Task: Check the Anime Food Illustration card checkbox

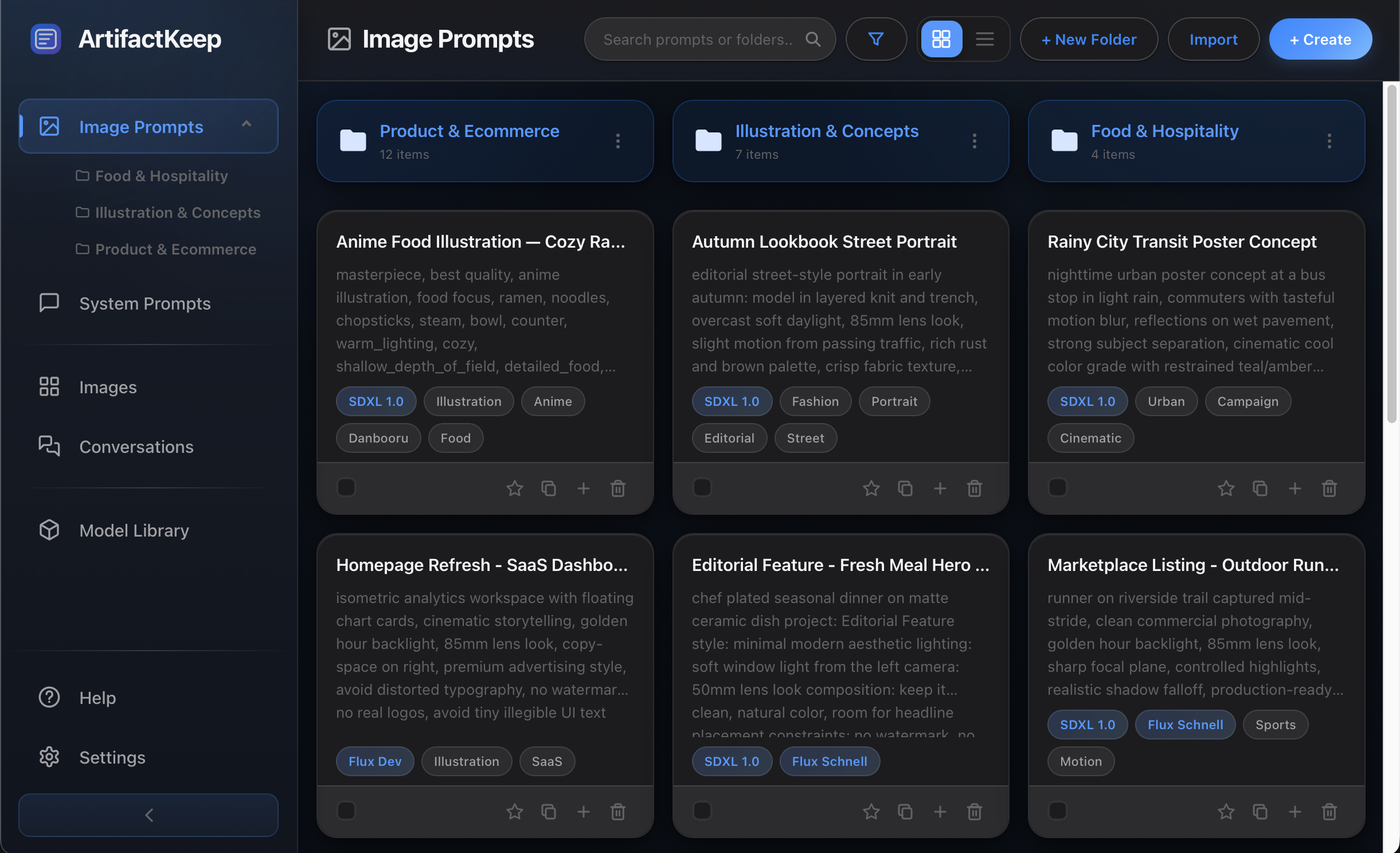Action: pos(346,487)
